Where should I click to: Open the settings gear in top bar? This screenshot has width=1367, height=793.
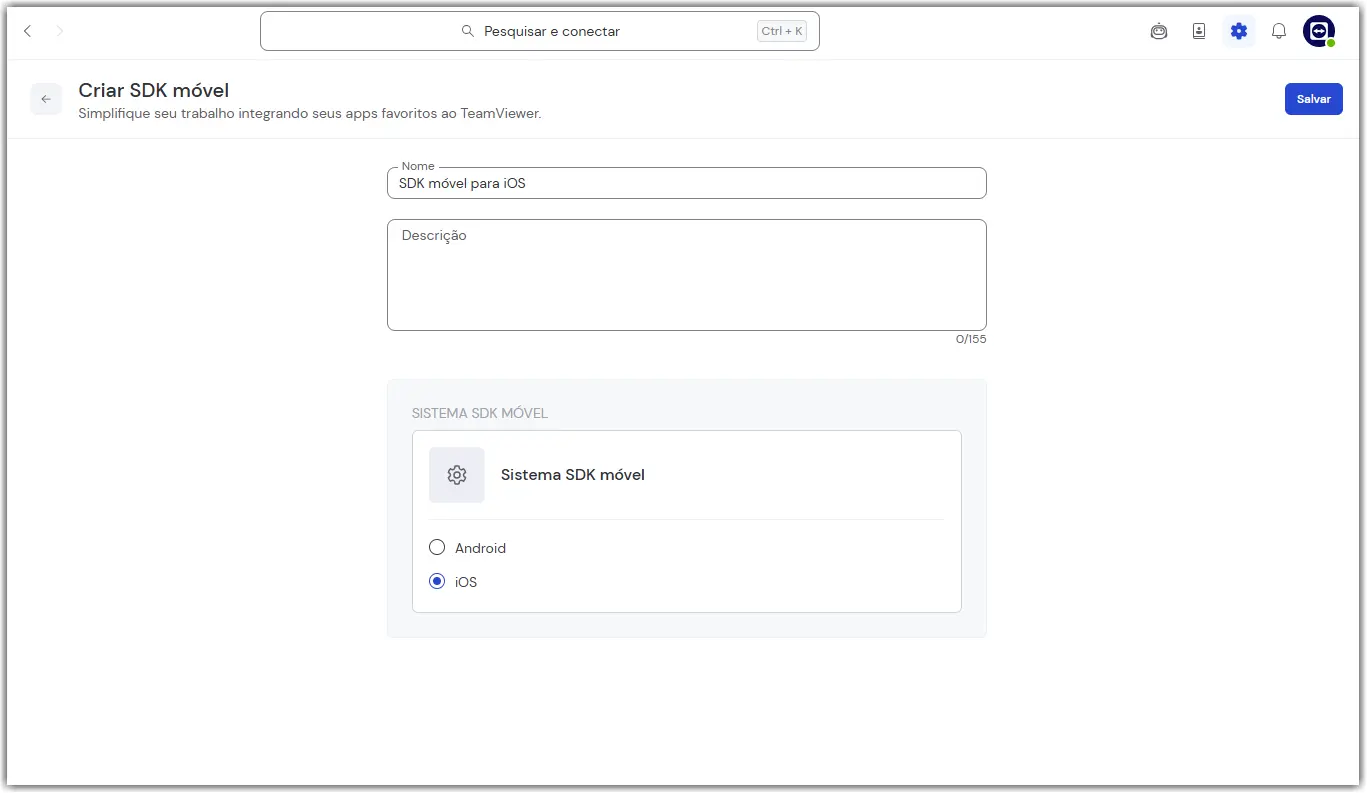tap(1239, 31)
